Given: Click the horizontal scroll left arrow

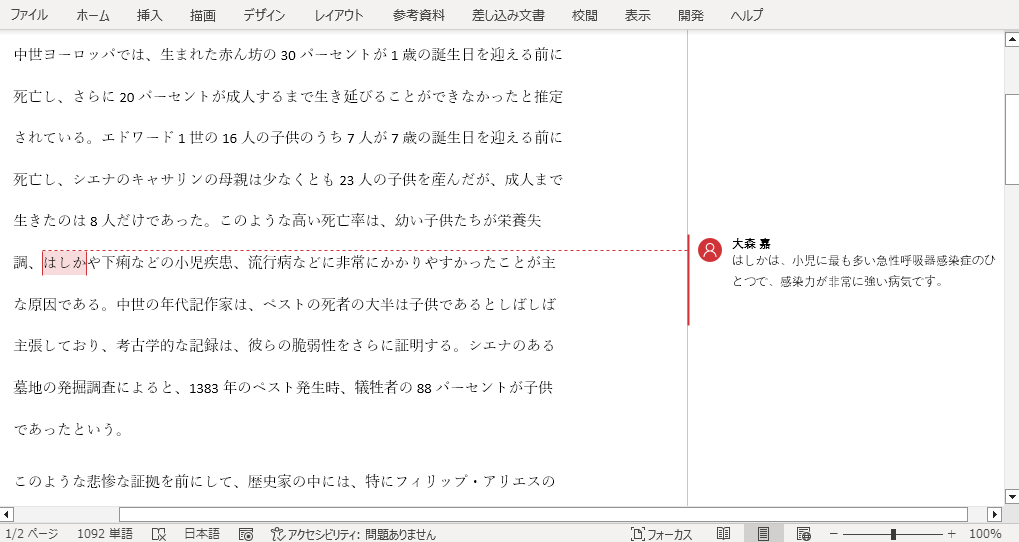Looking at the screenshot, I should pos(6,515).
